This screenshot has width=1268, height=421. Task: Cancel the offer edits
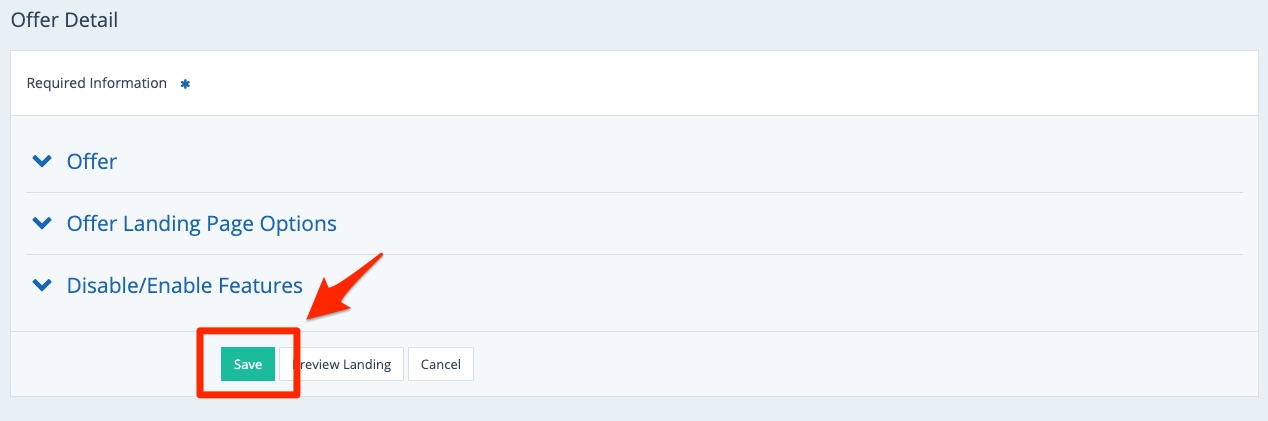(440, 365)
